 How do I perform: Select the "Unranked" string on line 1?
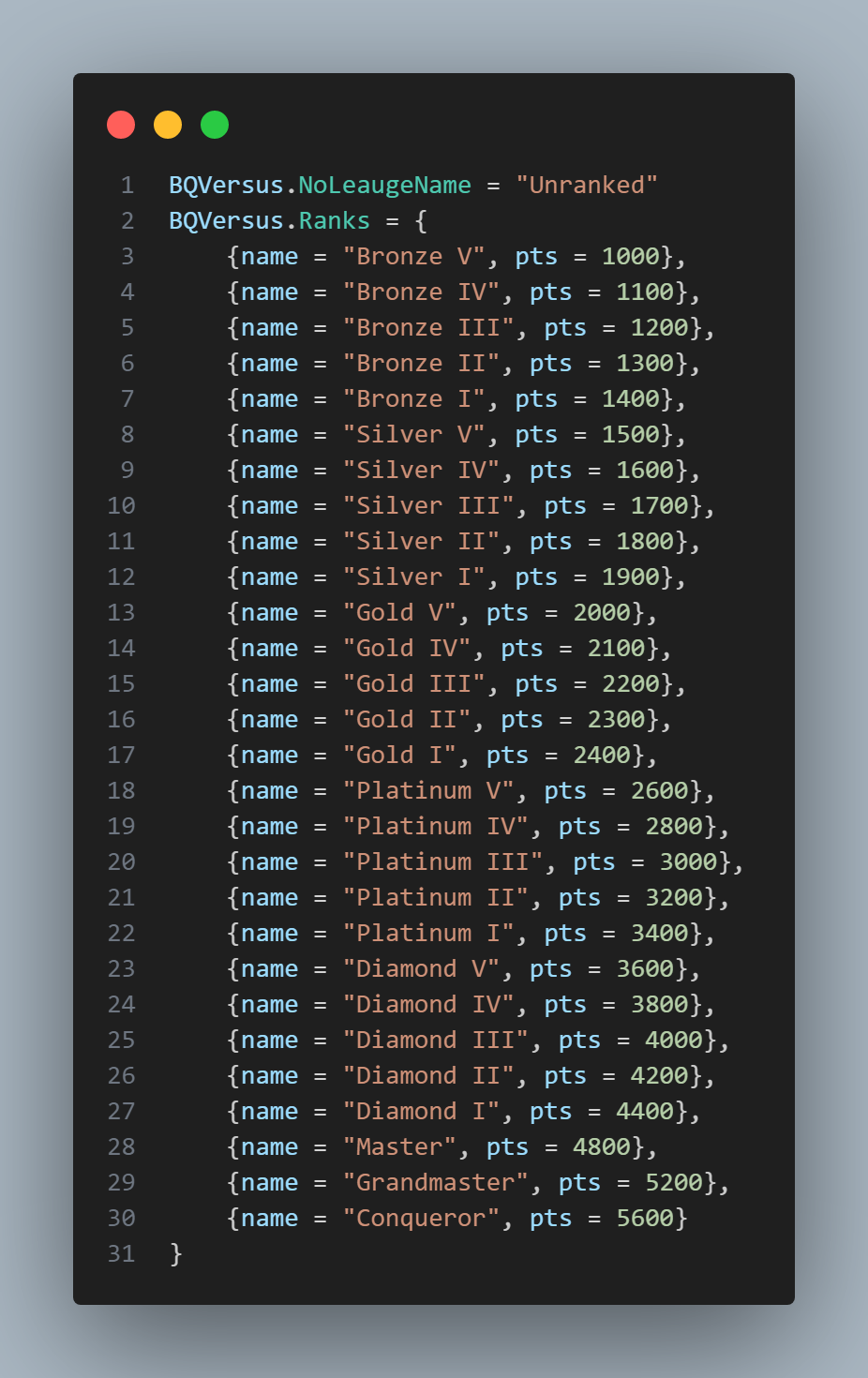click(587, 185)
